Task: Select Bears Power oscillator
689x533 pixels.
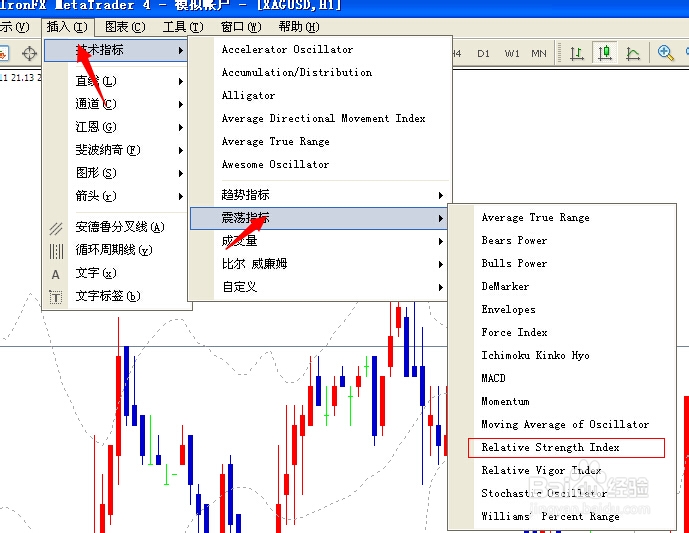Action: click(x=562, y=241)
